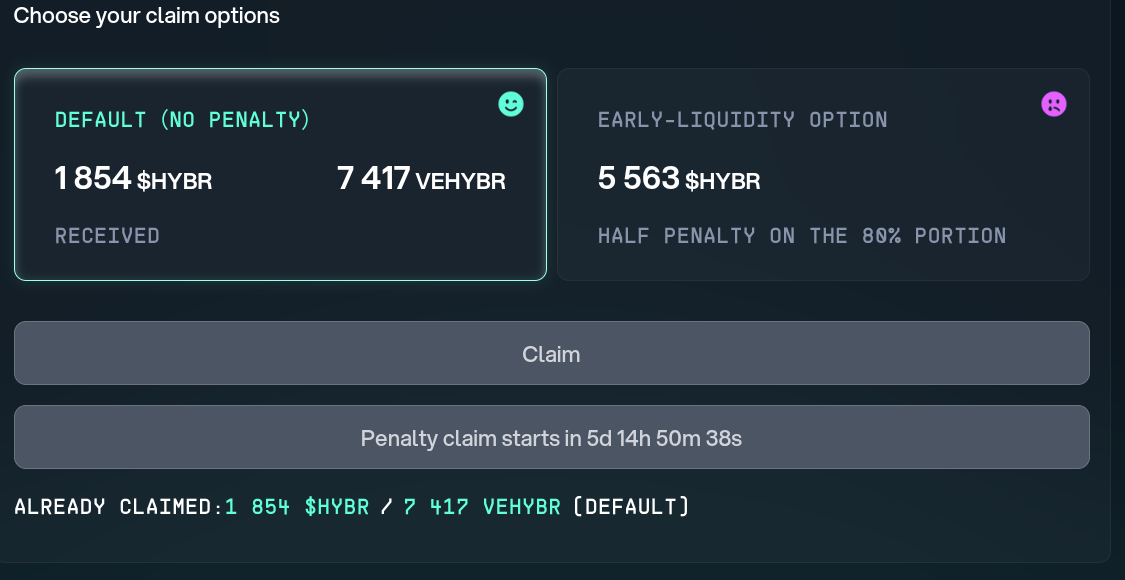Image resolution: width=1125 pixels, height=580 pixels.
Task: Click the Choose your claim options heading
Action: [x=146, y=16]
